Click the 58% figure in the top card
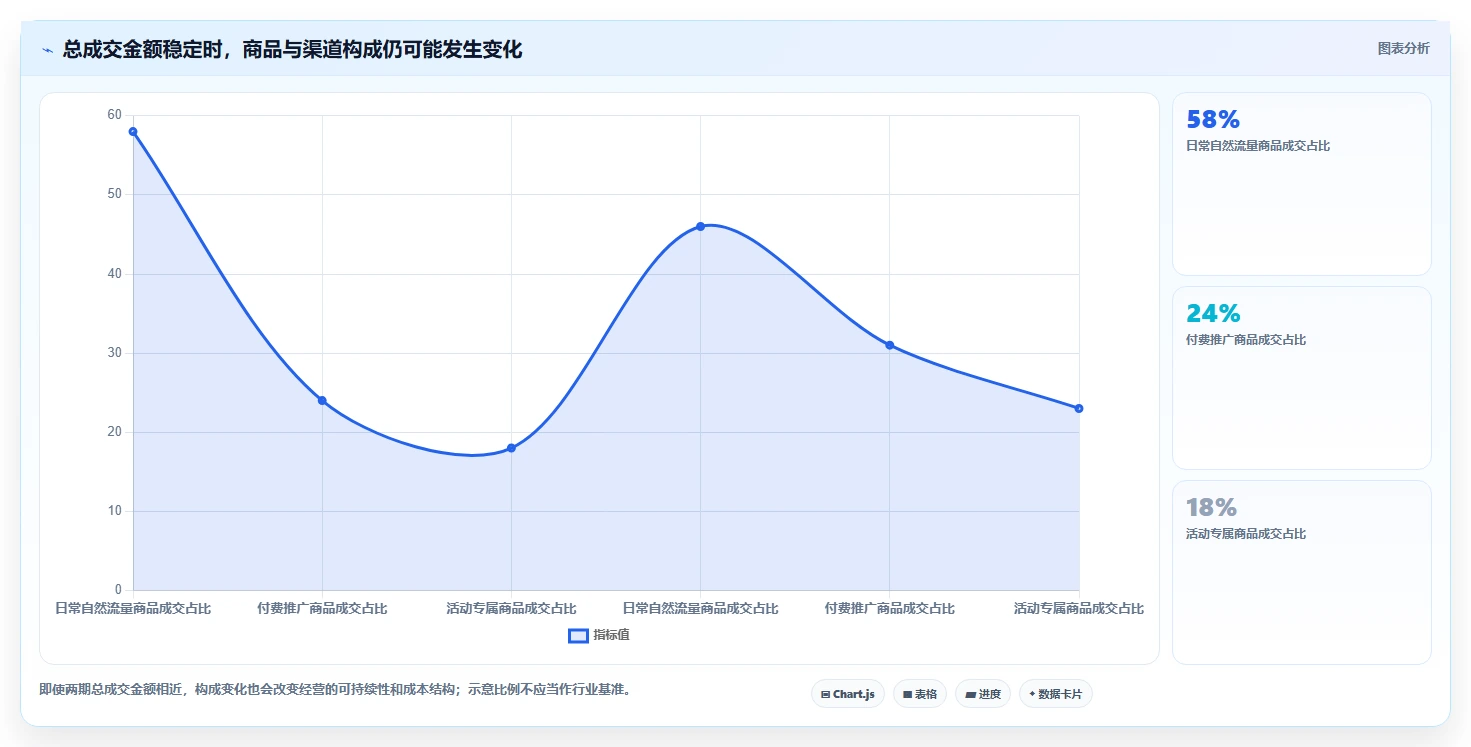 click(1213, 120)
